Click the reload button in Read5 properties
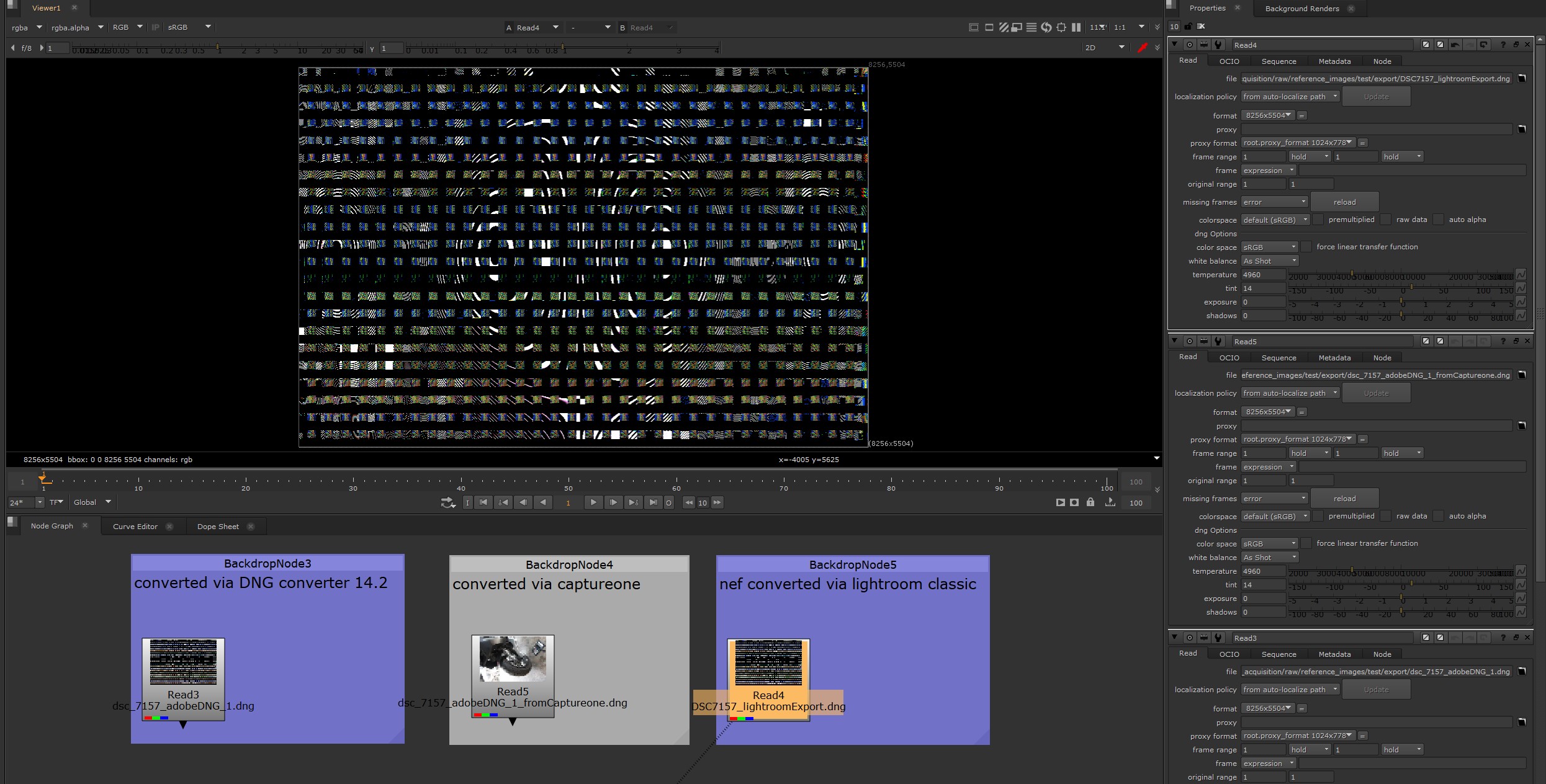 (x=1345, y=498)
